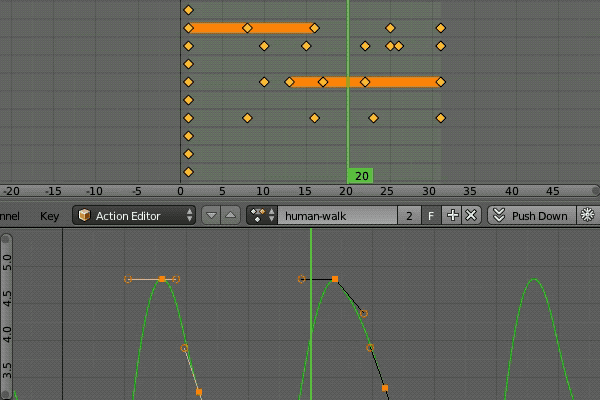The width and height of the screenshot is (600, 400).
Task: Select frame 31 keyframe in the second channel row
Action: [x=441, y=28]
